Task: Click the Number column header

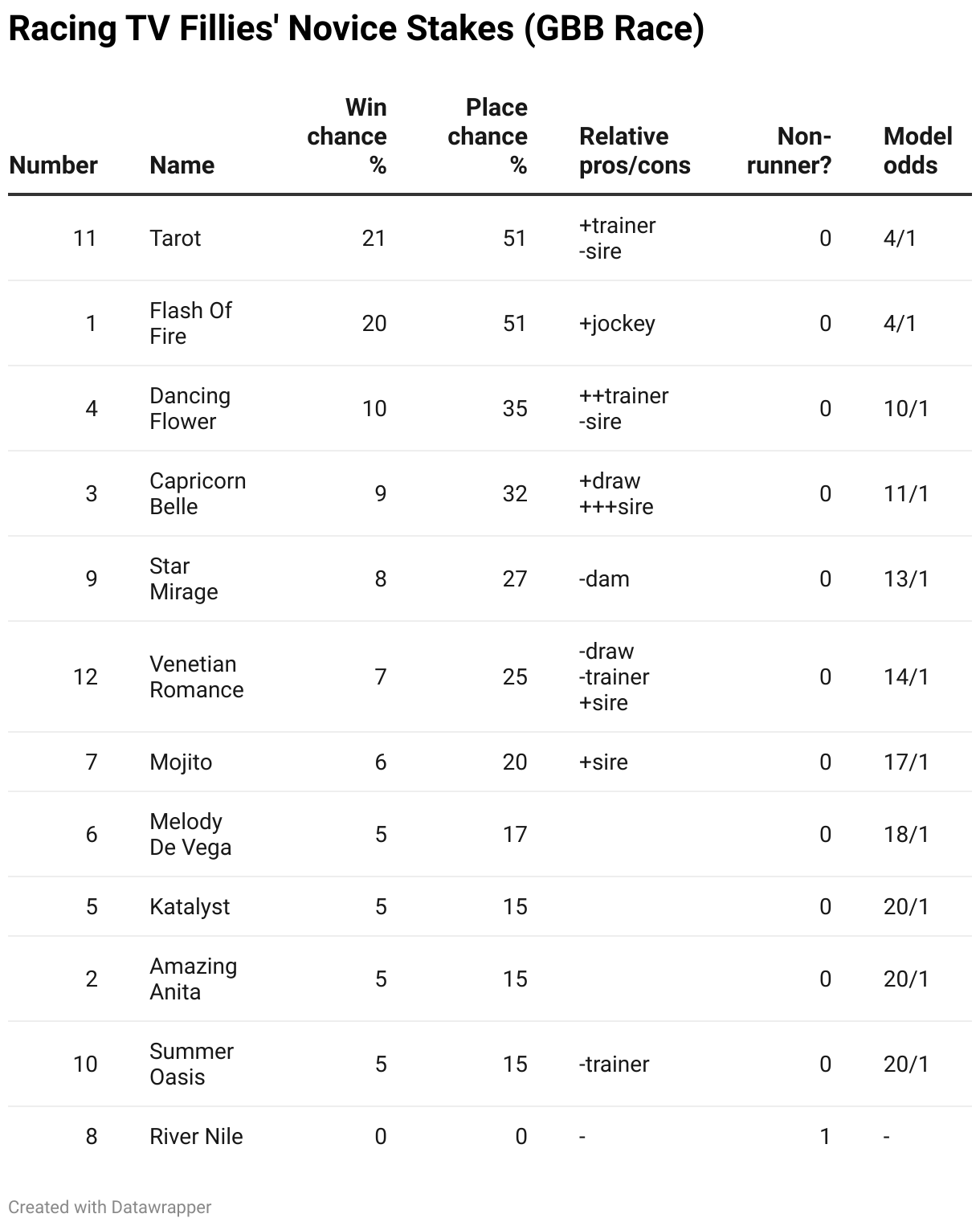Action: 53,165
